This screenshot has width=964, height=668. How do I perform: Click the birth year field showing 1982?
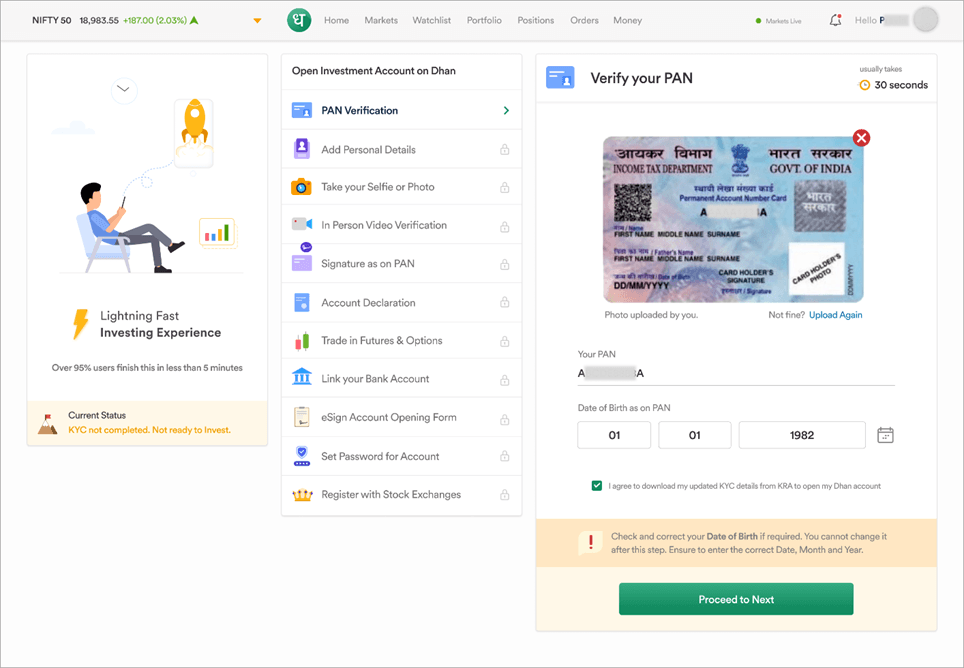pos(801,435)
